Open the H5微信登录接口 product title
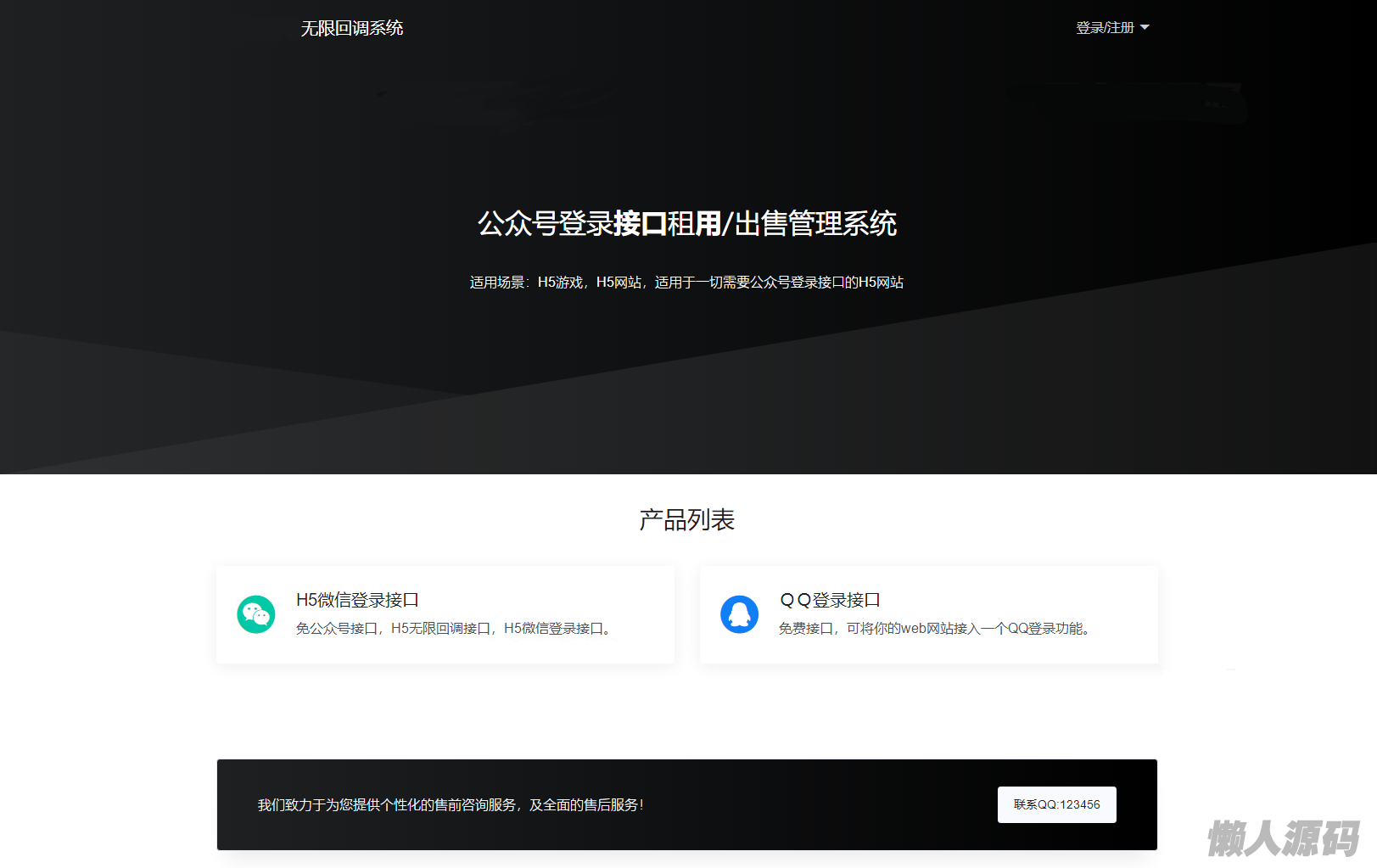 (357, 600)
